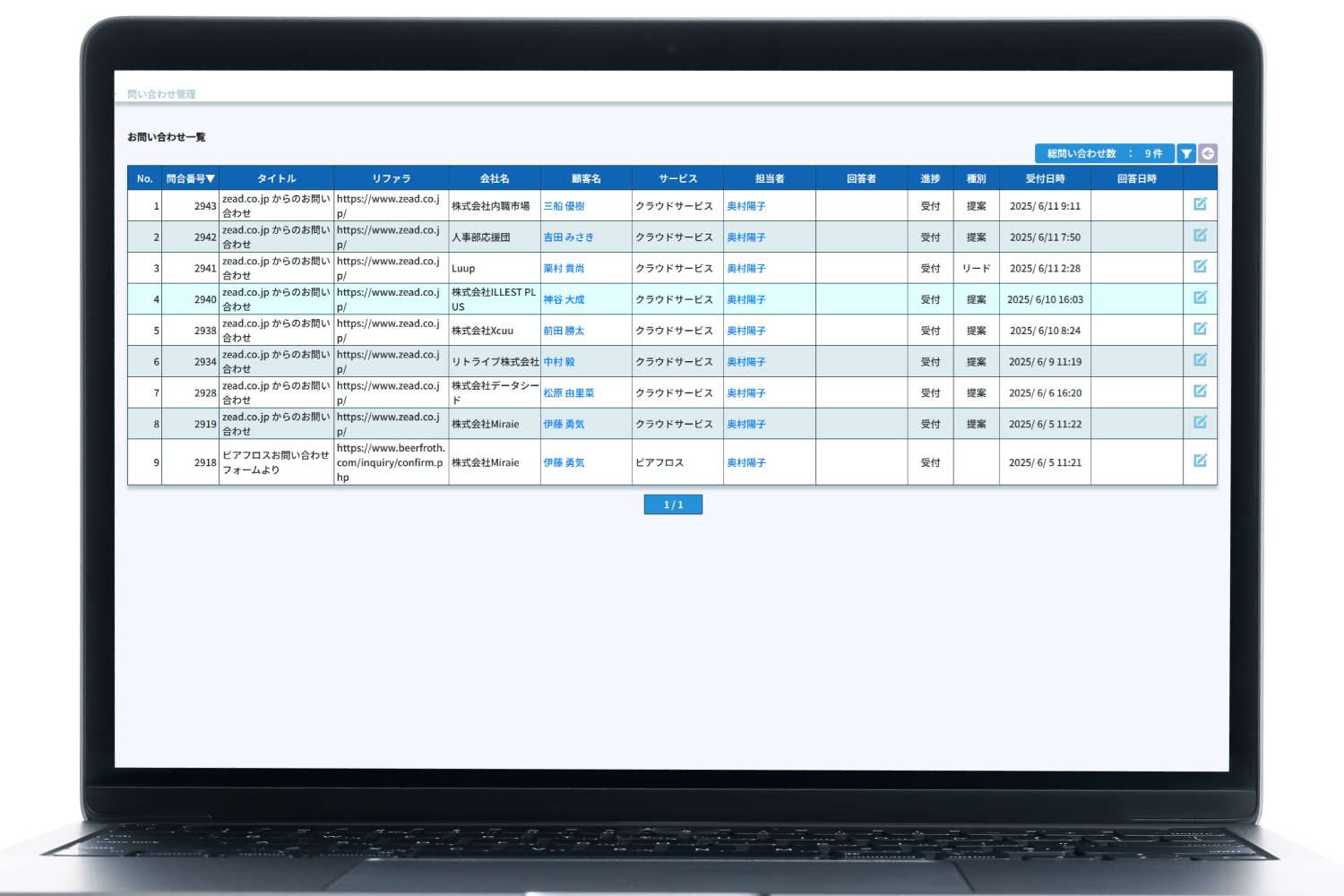Open edit icon for inquiry 2942
This screenshot has height=896, width=1344.
tap(1200, 236)
